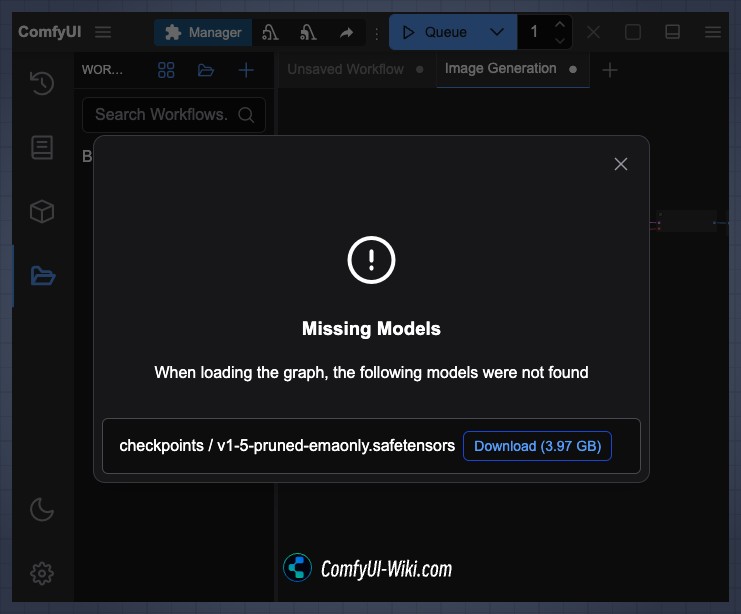This screenshot has height=614, width=741.
Task: Open the top-right hamburger menu
Action: click(x=713, y=32)
